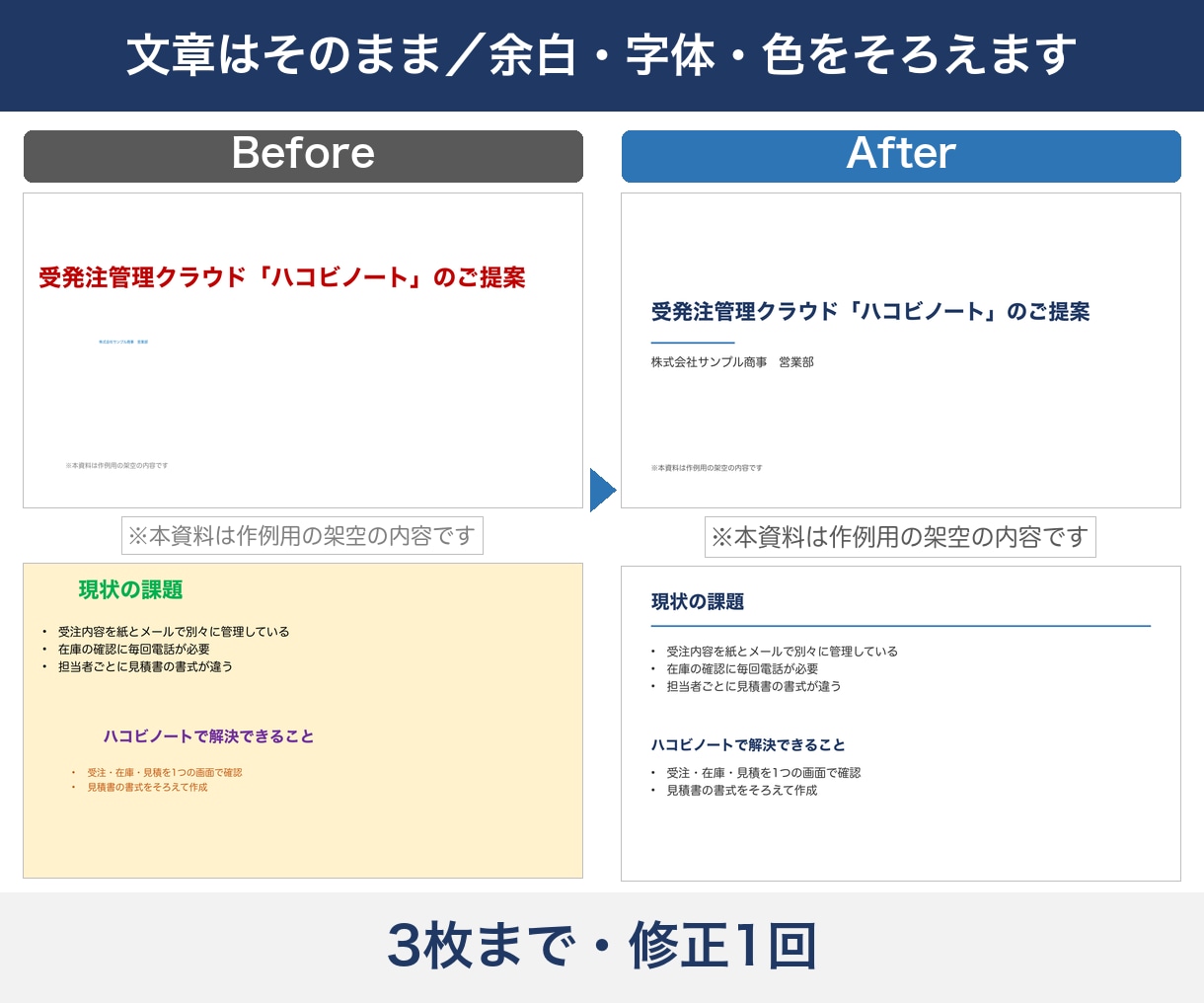Click the enlarged caption under the Before title slide

[x=302, y=536]
